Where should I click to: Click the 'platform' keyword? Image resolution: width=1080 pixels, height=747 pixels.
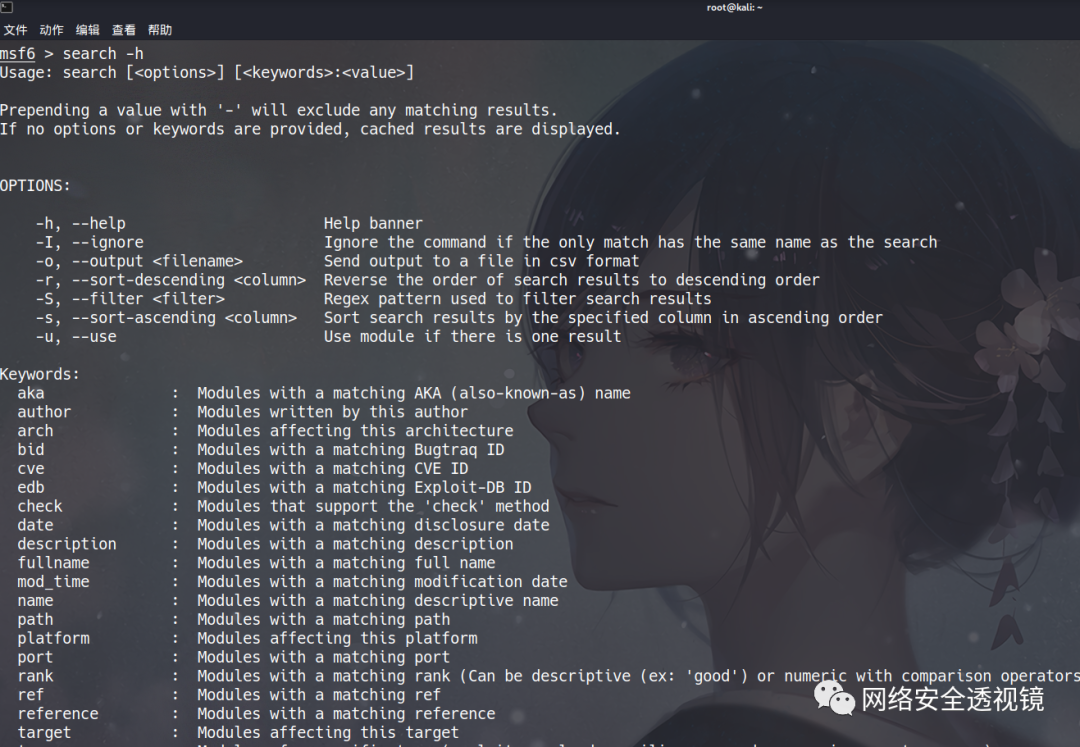point(54,638)
